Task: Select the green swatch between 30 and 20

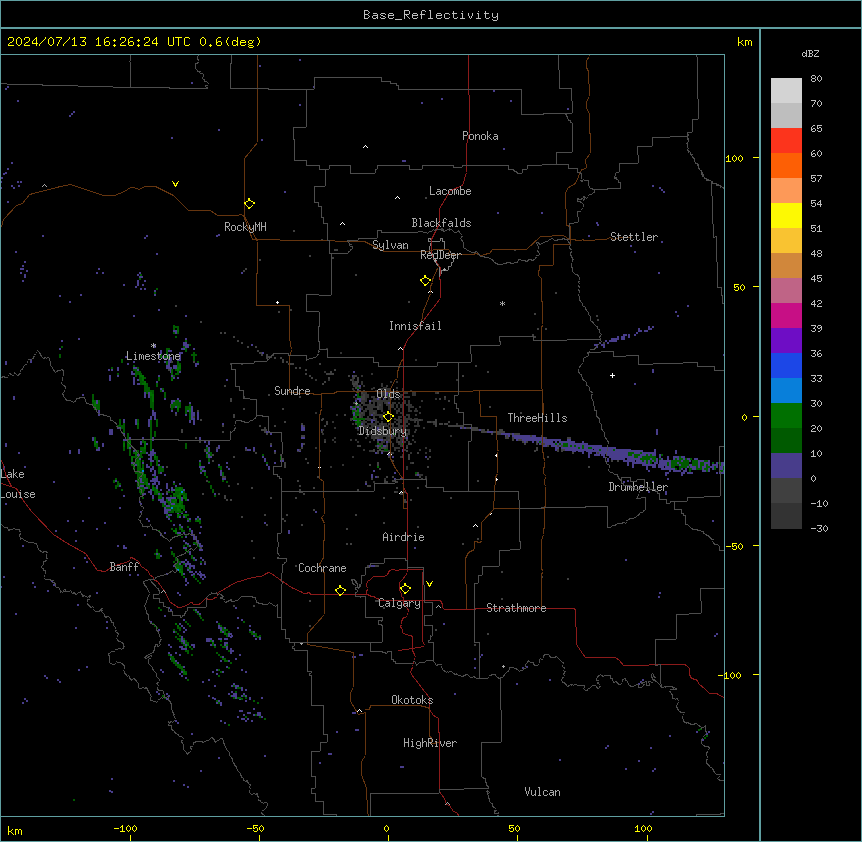Action: 786,416
